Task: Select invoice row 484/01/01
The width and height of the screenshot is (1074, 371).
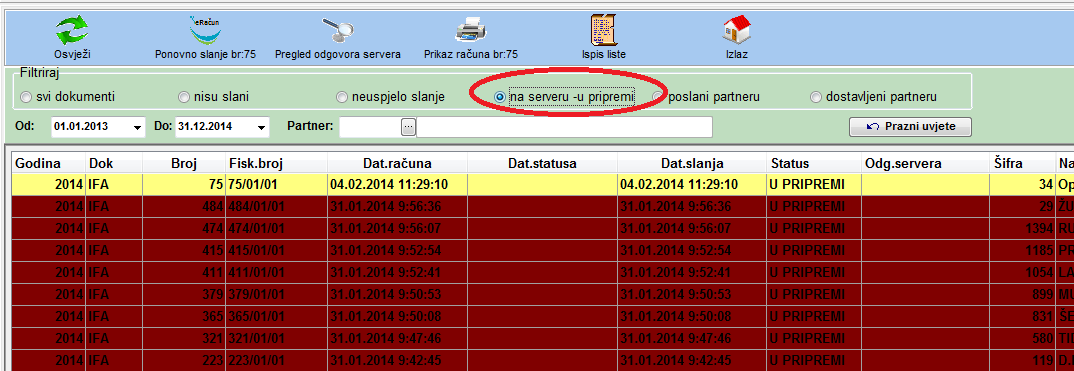Action: [x=537, y=207]
